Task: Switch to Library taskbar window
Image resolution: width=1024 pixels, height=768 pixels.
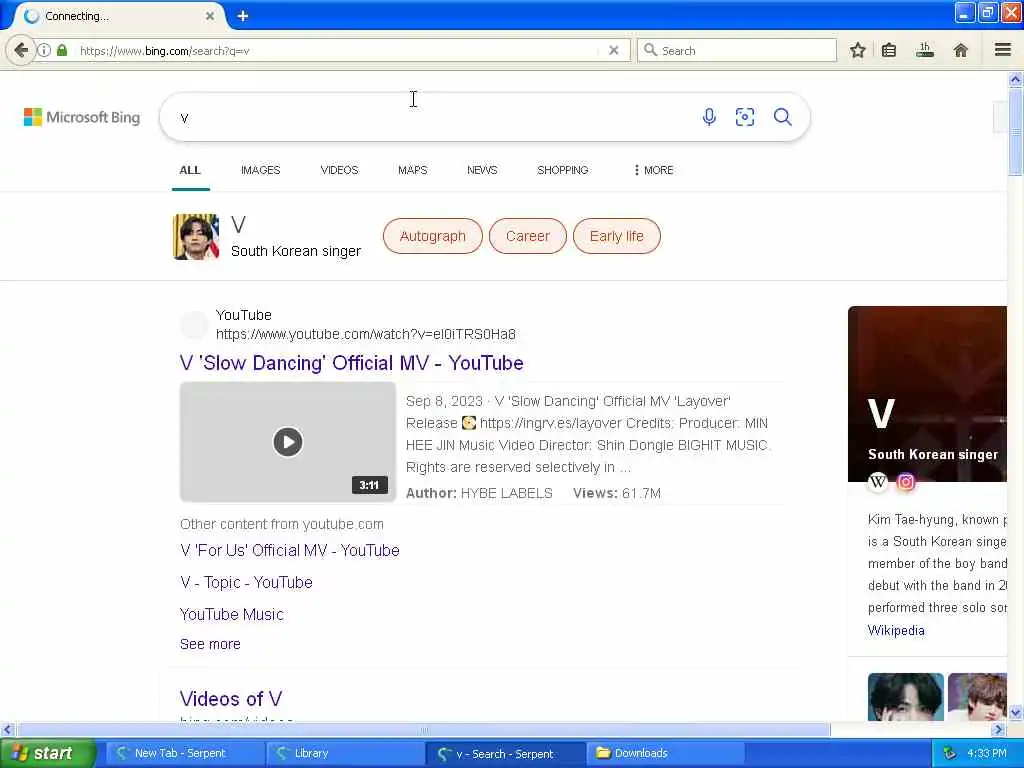Action: coord(345,753)
